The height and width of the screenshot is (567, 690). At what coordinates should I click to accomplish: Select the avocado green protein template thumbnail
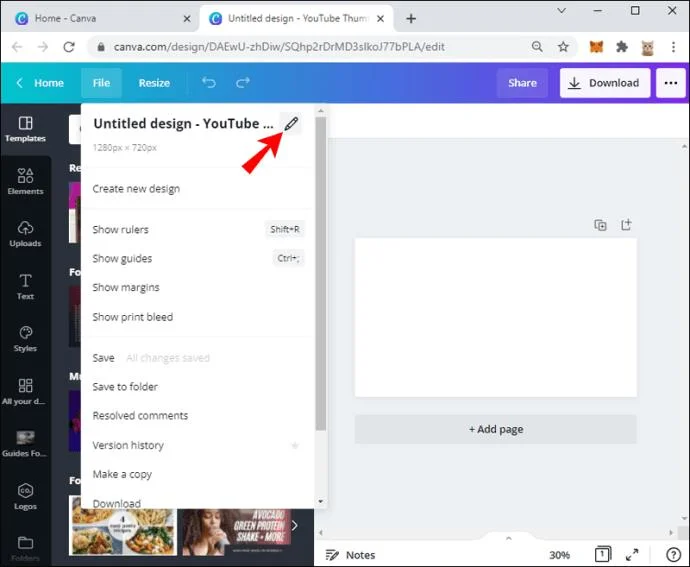[x=237, y=532]
